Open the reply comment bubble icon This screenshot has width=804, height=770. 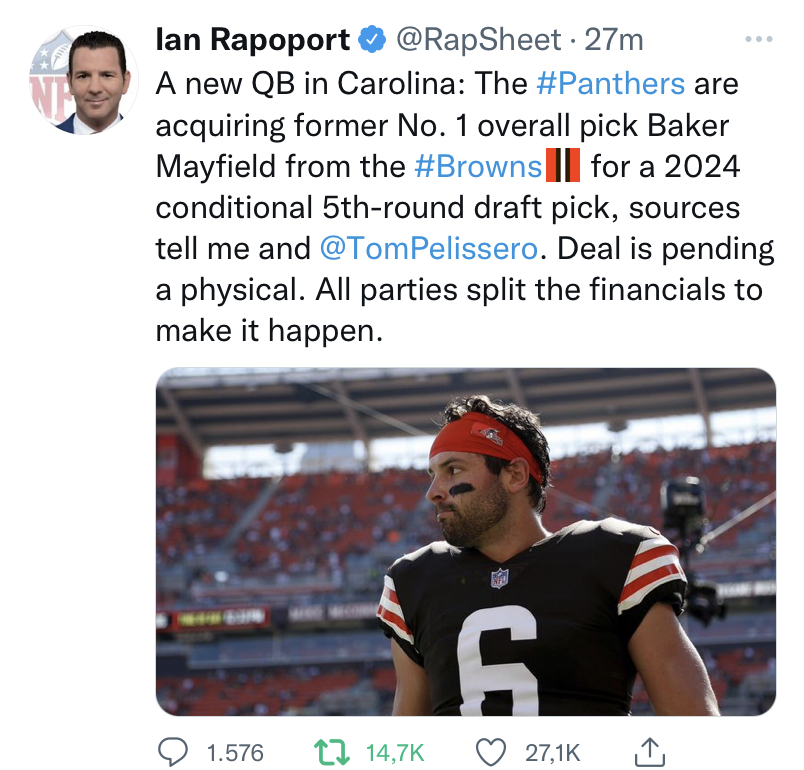172,752
